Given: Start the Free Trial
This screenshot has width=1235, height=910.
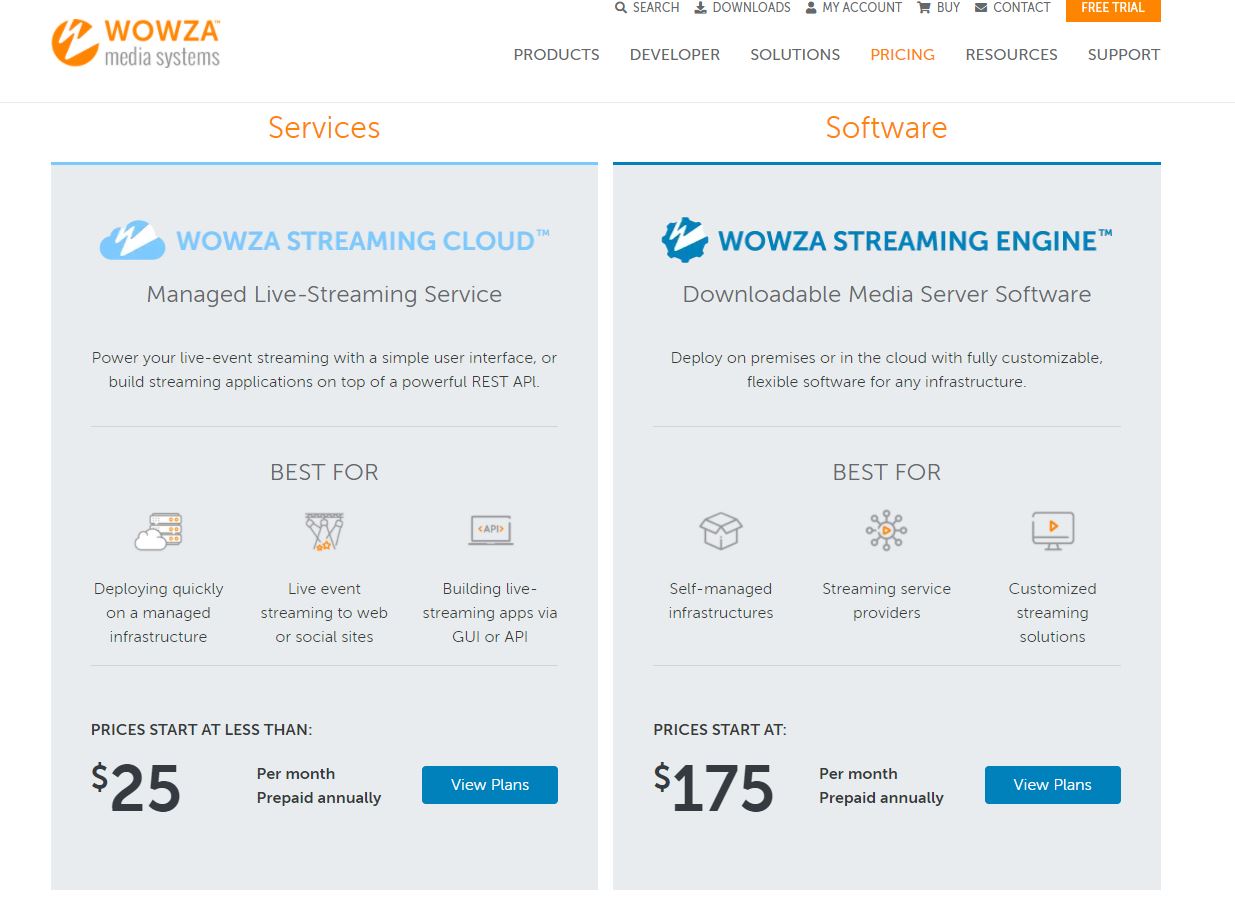Looking at the screenshot, I should (1113, 9).
